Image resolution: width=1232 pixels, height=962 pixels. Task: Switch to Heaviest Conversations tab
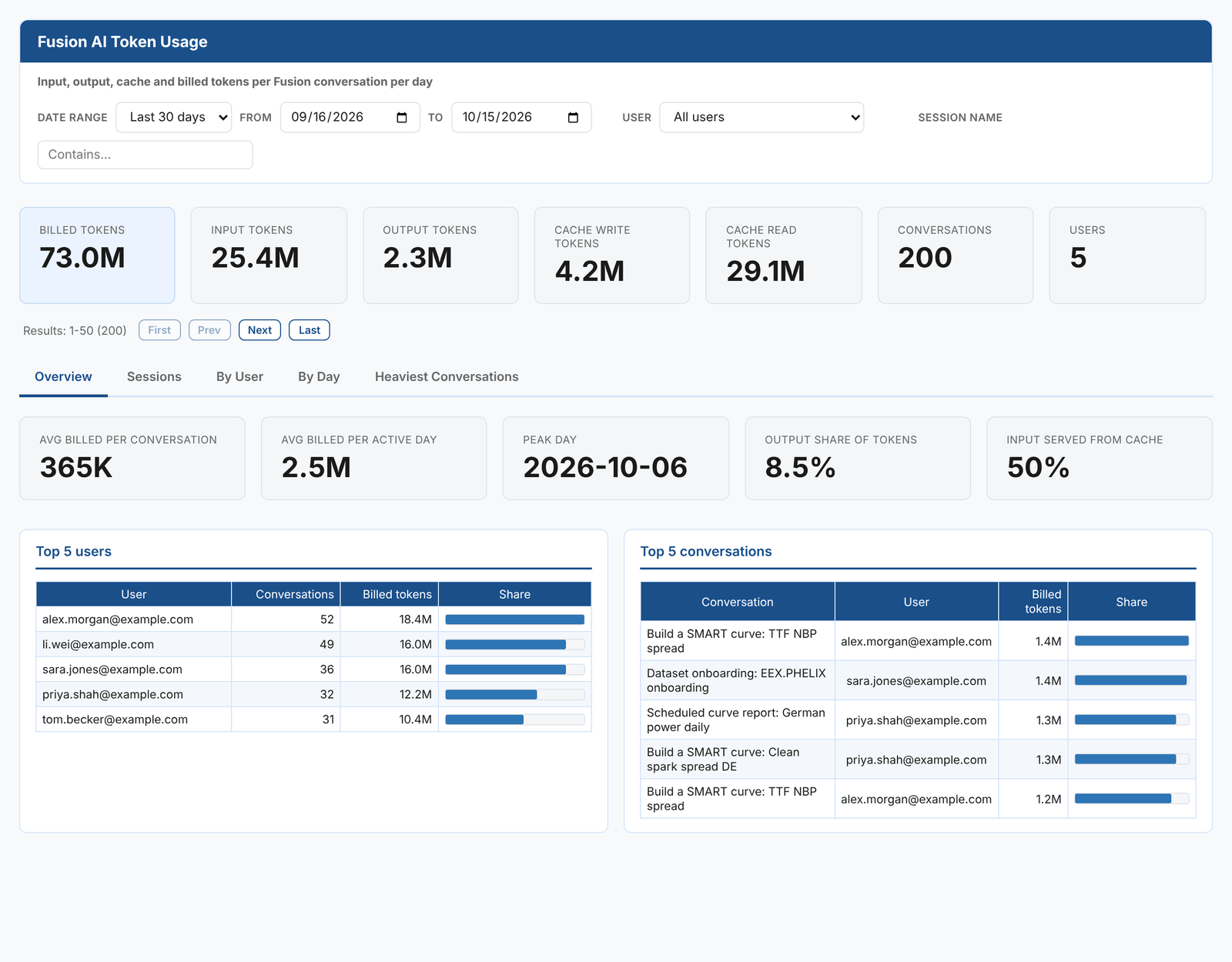click(447, 376)
